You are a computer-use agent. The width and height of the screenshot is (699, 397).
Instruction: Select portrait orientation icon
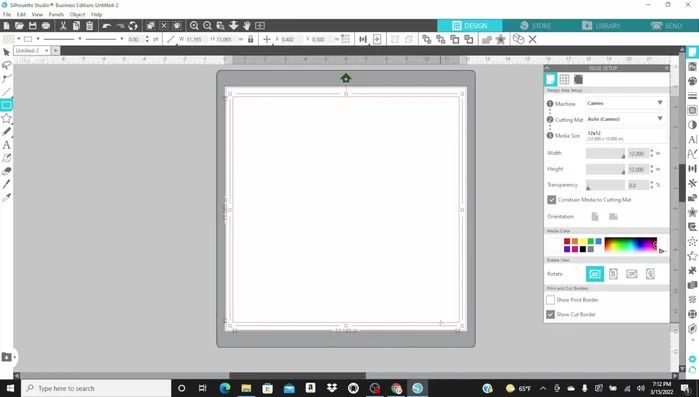tap(595, 217)
